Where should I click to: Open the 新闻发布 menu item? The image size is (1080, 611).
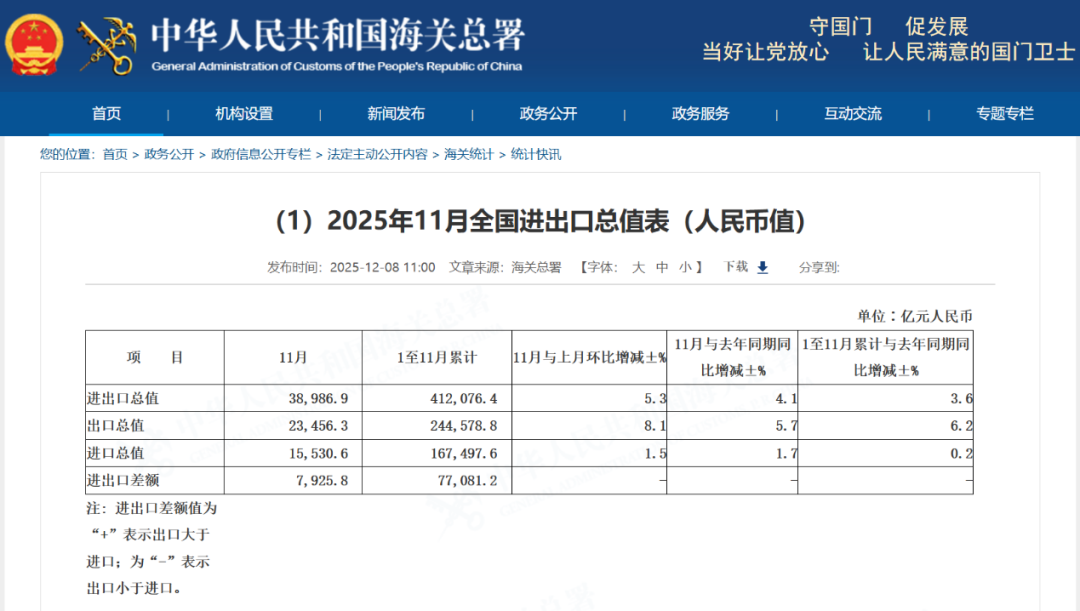[394, 114]
